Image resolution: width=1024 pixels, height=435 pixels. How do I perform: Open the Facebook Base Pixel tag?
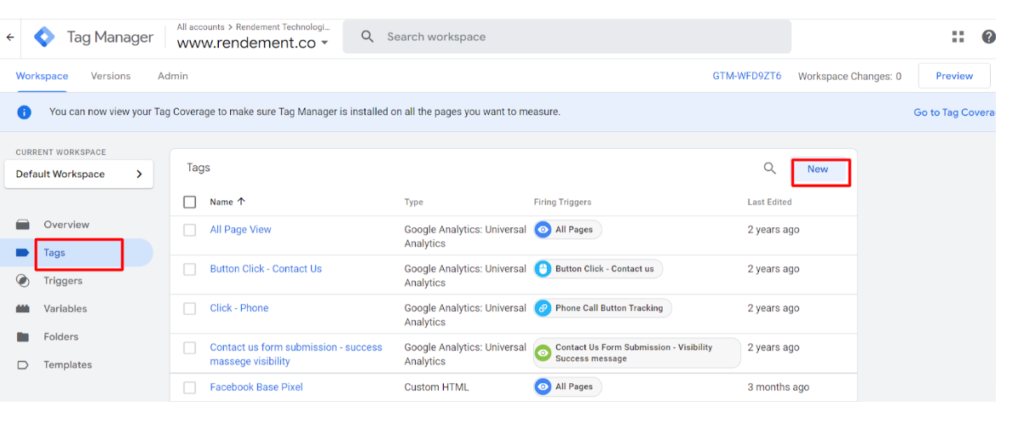pos(256,387)
